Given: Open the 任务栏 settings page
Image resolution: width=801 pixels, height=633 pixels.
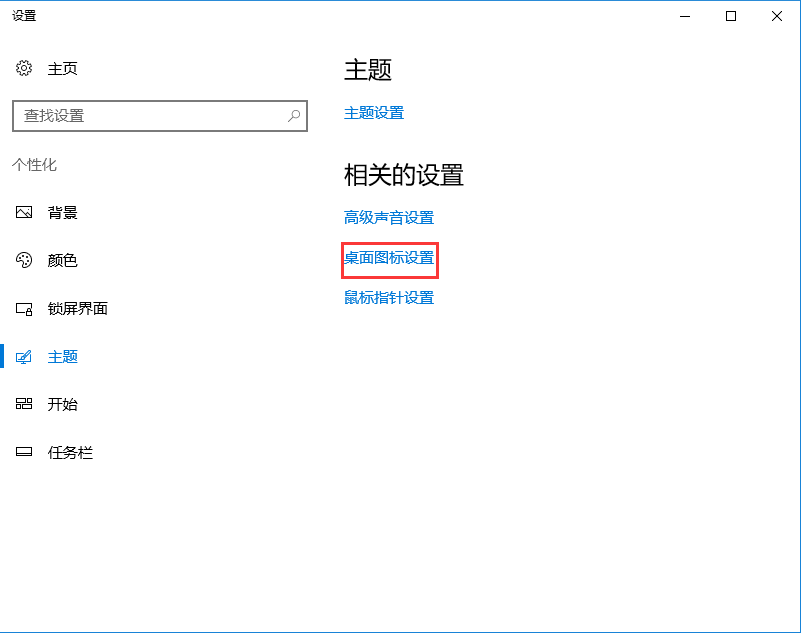Looking at the screenshot, I should [70, 453].
